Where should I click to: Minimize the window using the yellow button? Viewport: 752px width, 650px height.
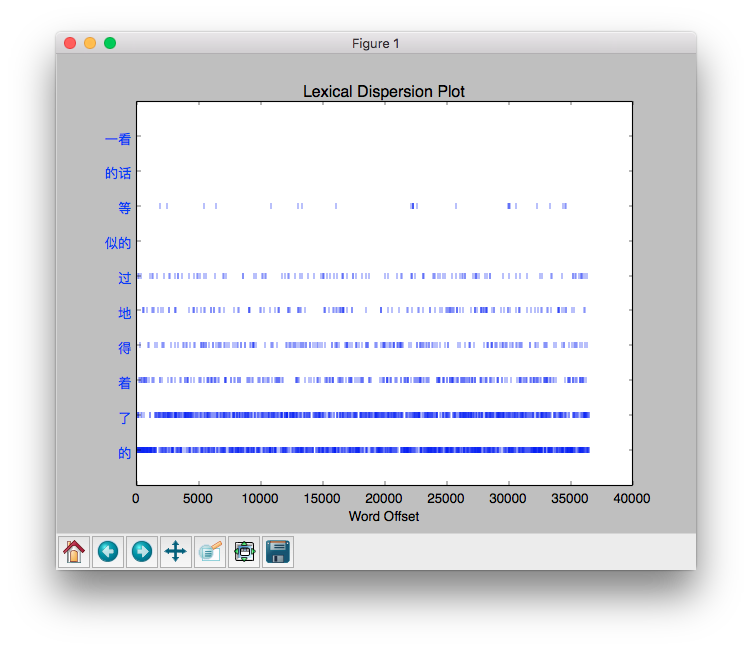click(90, 43)
